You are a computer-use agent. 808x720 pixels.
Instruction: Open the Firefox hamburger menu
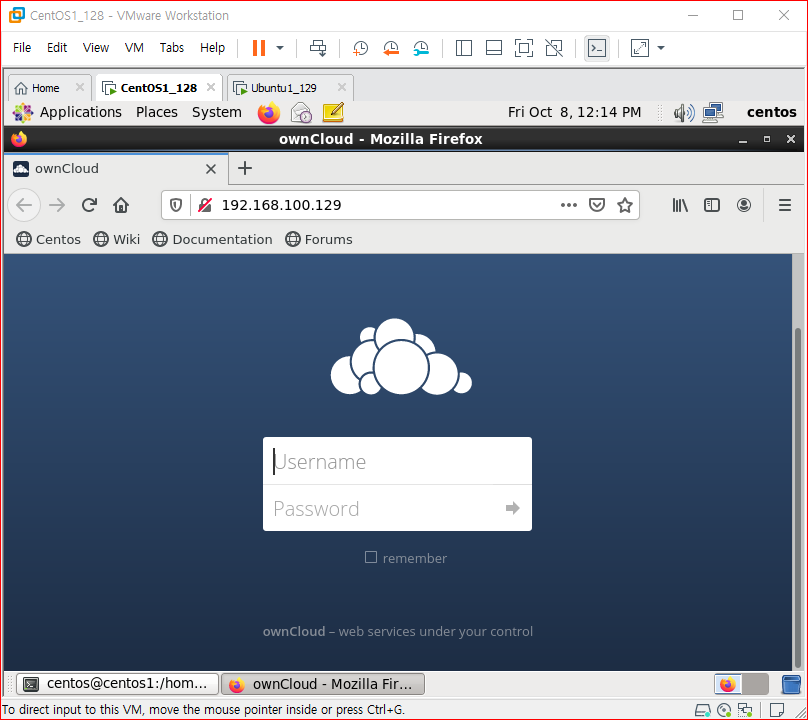[785, 205]
